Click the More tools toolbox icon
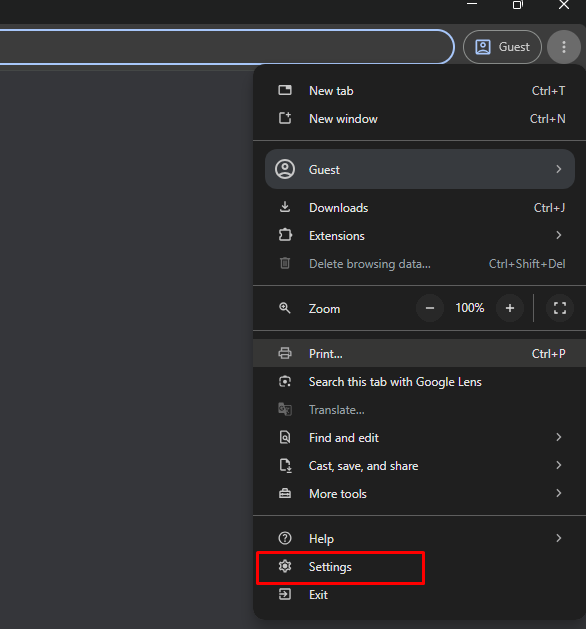The width and height of the screenshot is (586, 629). [285, 493]
